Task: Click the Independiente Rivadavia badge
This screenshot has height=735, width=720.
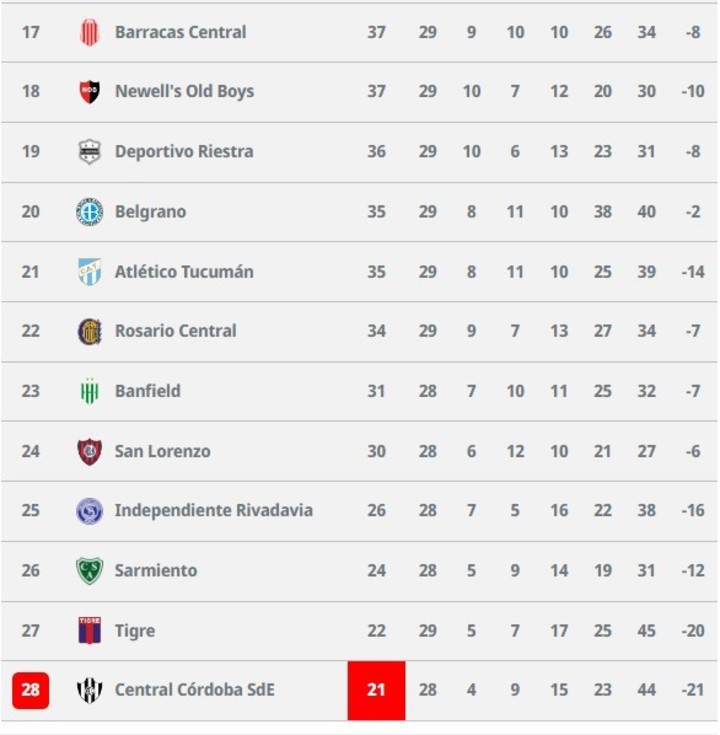Action: 89,511
